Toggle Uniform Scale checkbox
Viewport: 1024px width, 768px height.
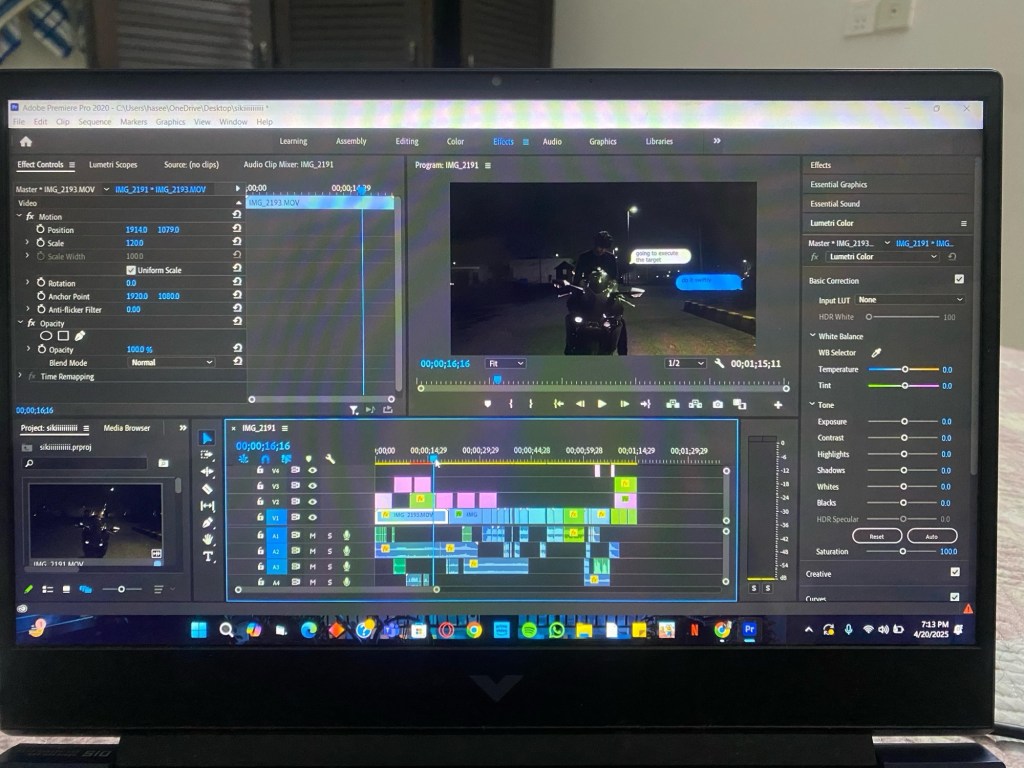[x=131, y=270]
